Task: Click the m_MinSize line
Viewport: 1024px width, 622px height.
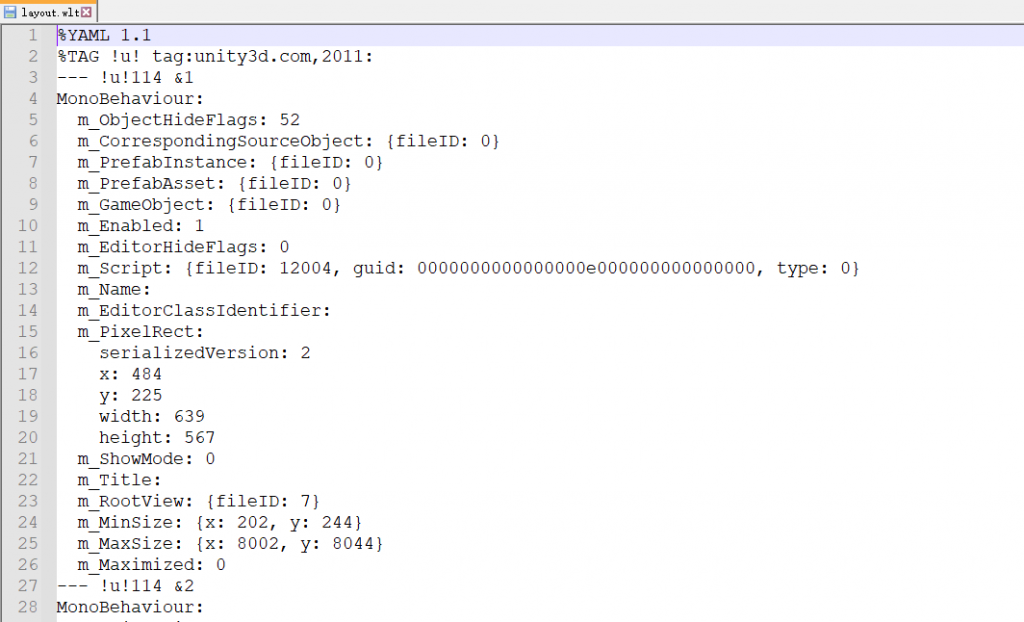Action: point(219,522)
